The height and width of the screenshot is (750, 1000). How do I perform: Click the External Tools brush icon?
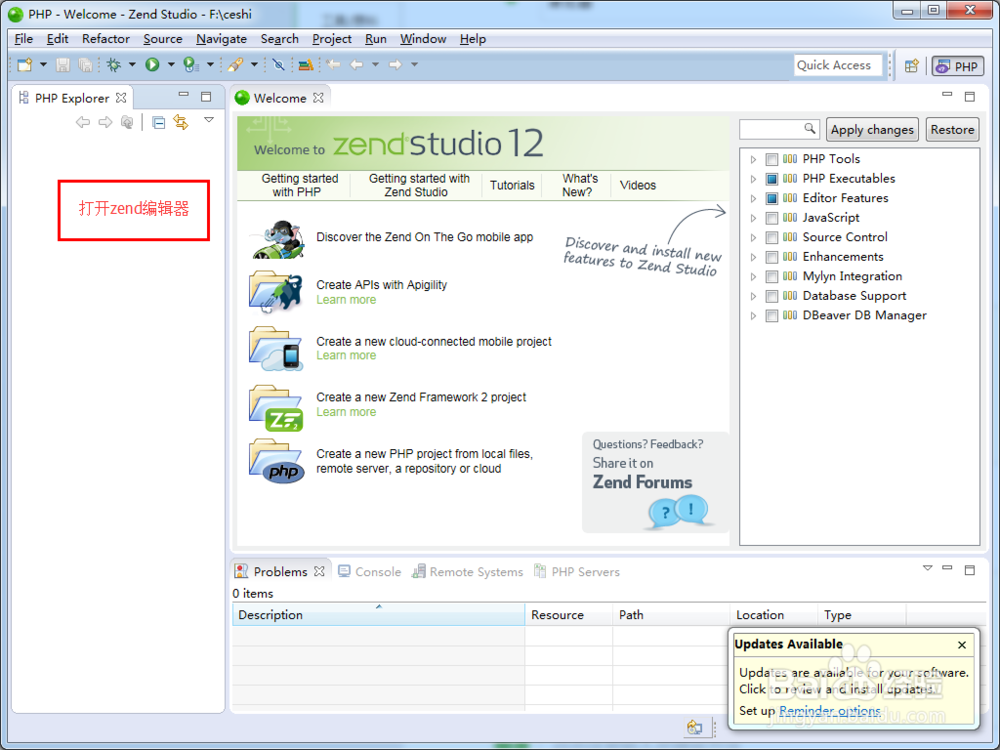point(235,64)
